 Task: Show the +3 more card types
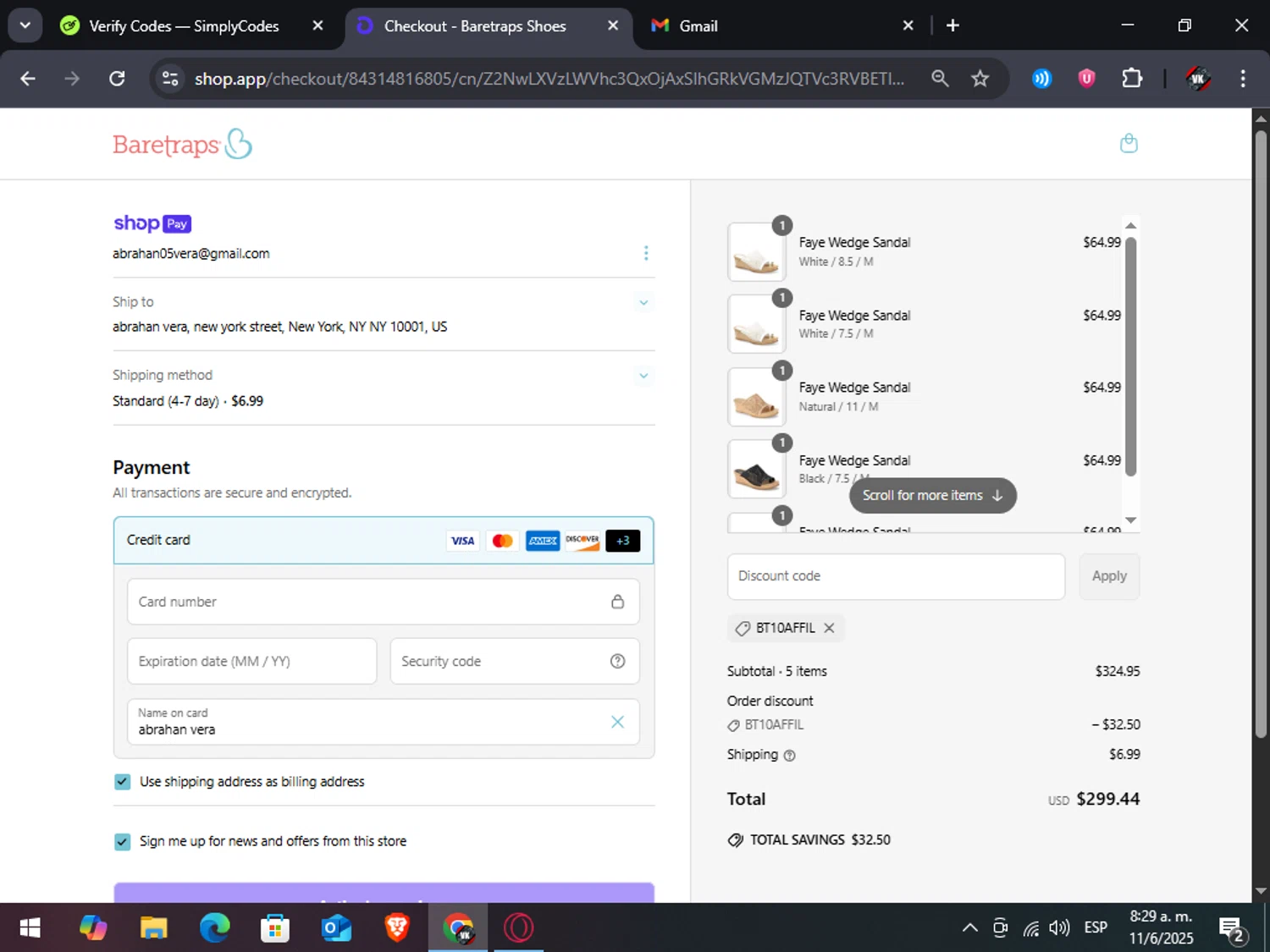point(623,541)
